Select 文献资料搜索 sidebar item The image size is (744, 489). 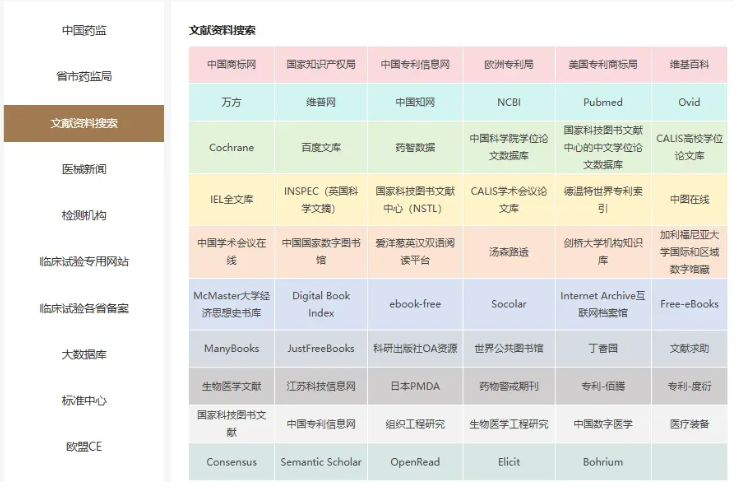[x=85, y=125]
